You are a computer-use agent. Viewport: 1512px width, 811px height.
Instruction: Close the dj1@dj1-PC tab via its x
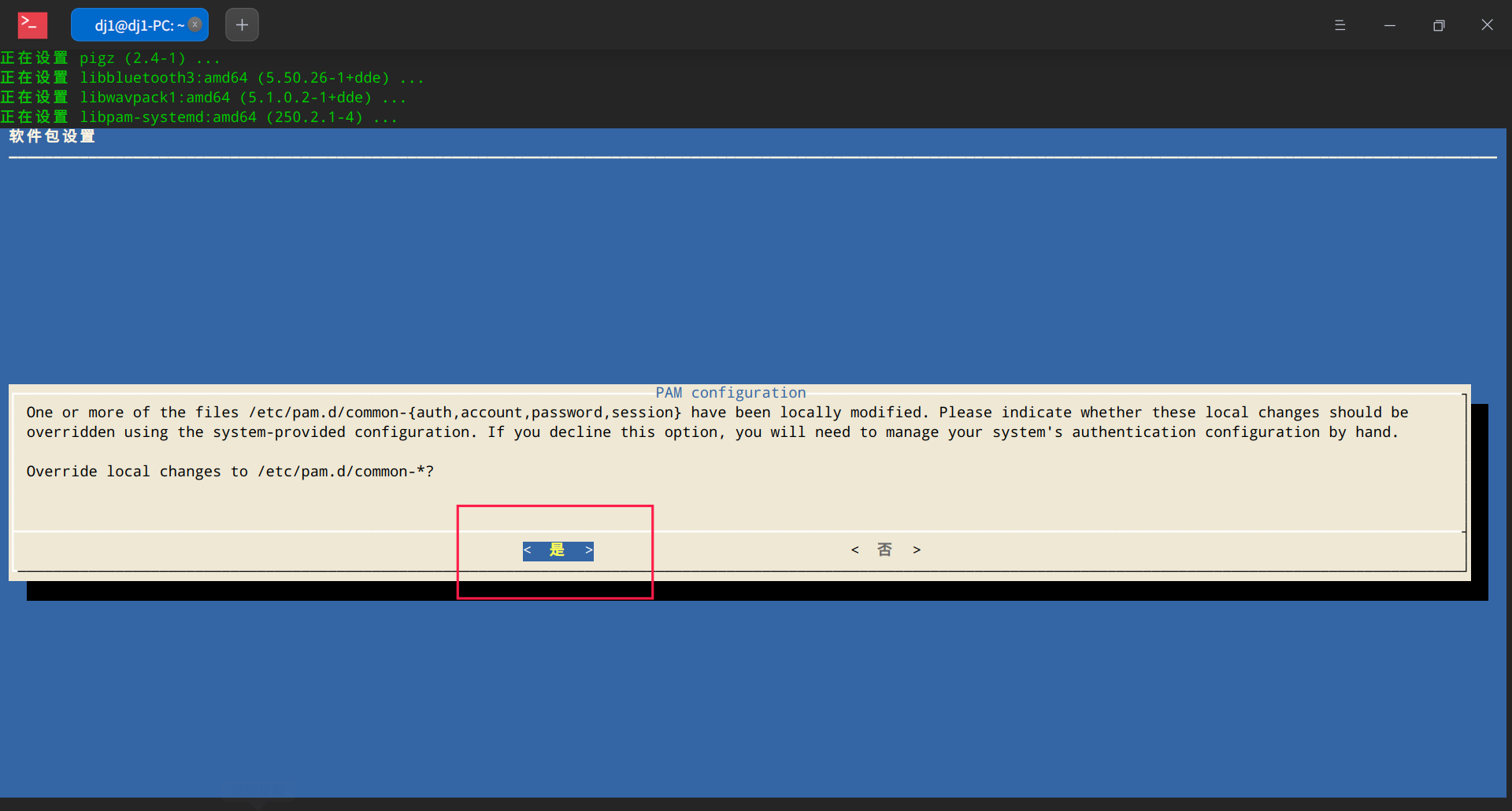(x=194, y=24)
